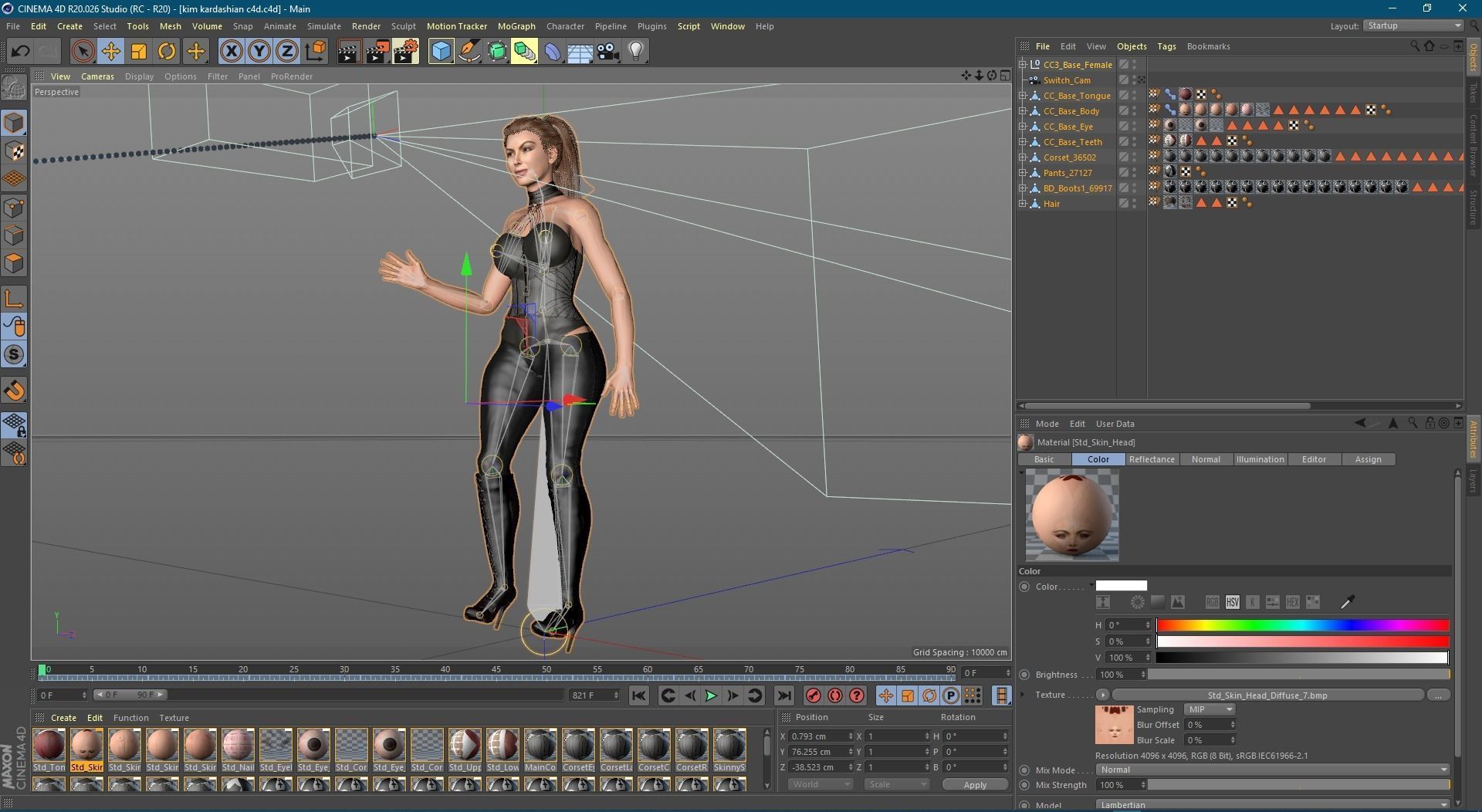Open the Editor material tab
The width and height of the screenshot is (1482, 812).
coord(1314,459)
